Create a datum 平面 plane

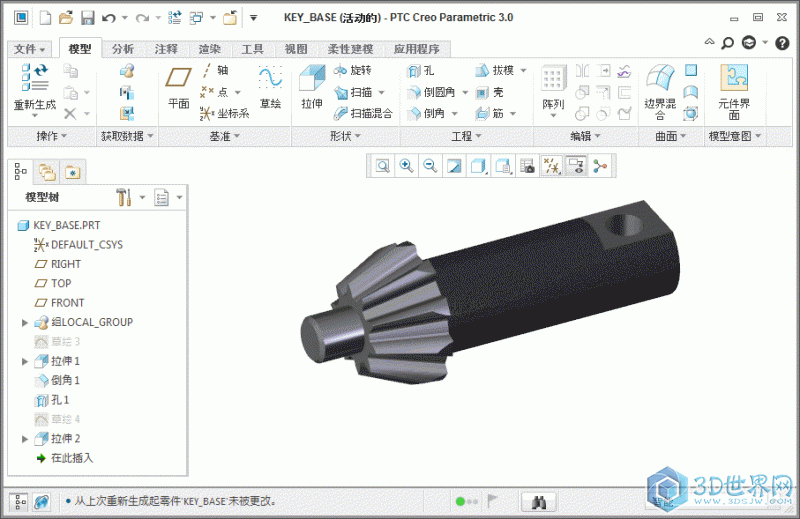[x=179, y=88]
